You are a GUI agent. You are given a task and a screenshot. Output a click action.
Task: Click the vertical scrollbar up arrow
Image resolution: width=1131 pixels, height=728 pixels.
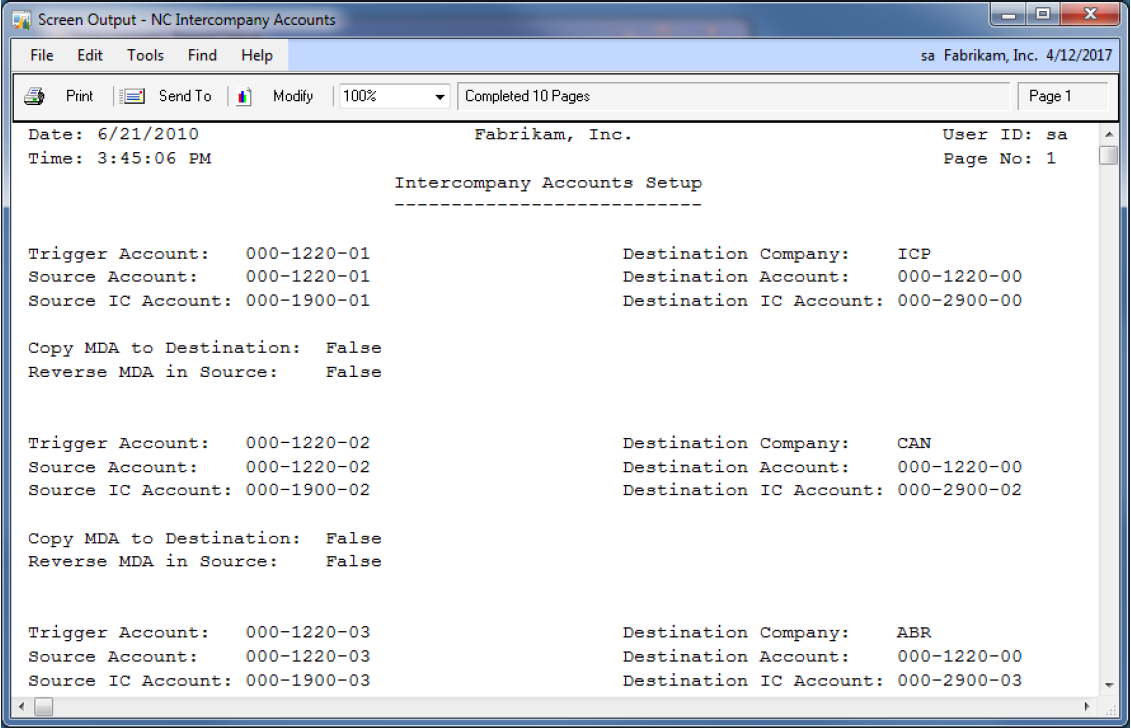pyautogui.click(x=1108, y=134)
